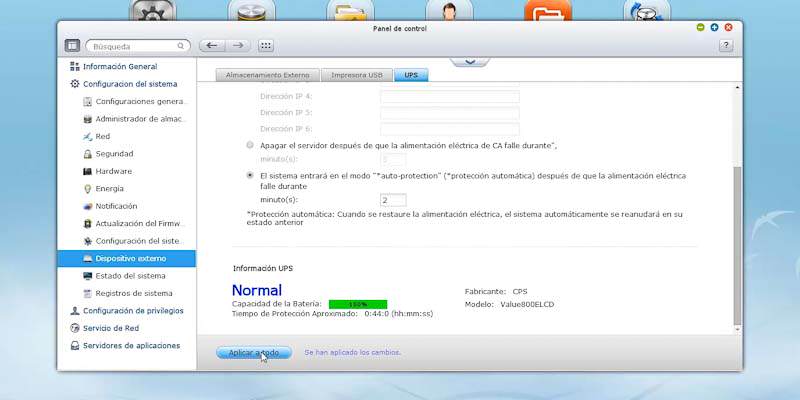Click the shutdown minutes field
800x400 pixels.
(x=393, y=160)
